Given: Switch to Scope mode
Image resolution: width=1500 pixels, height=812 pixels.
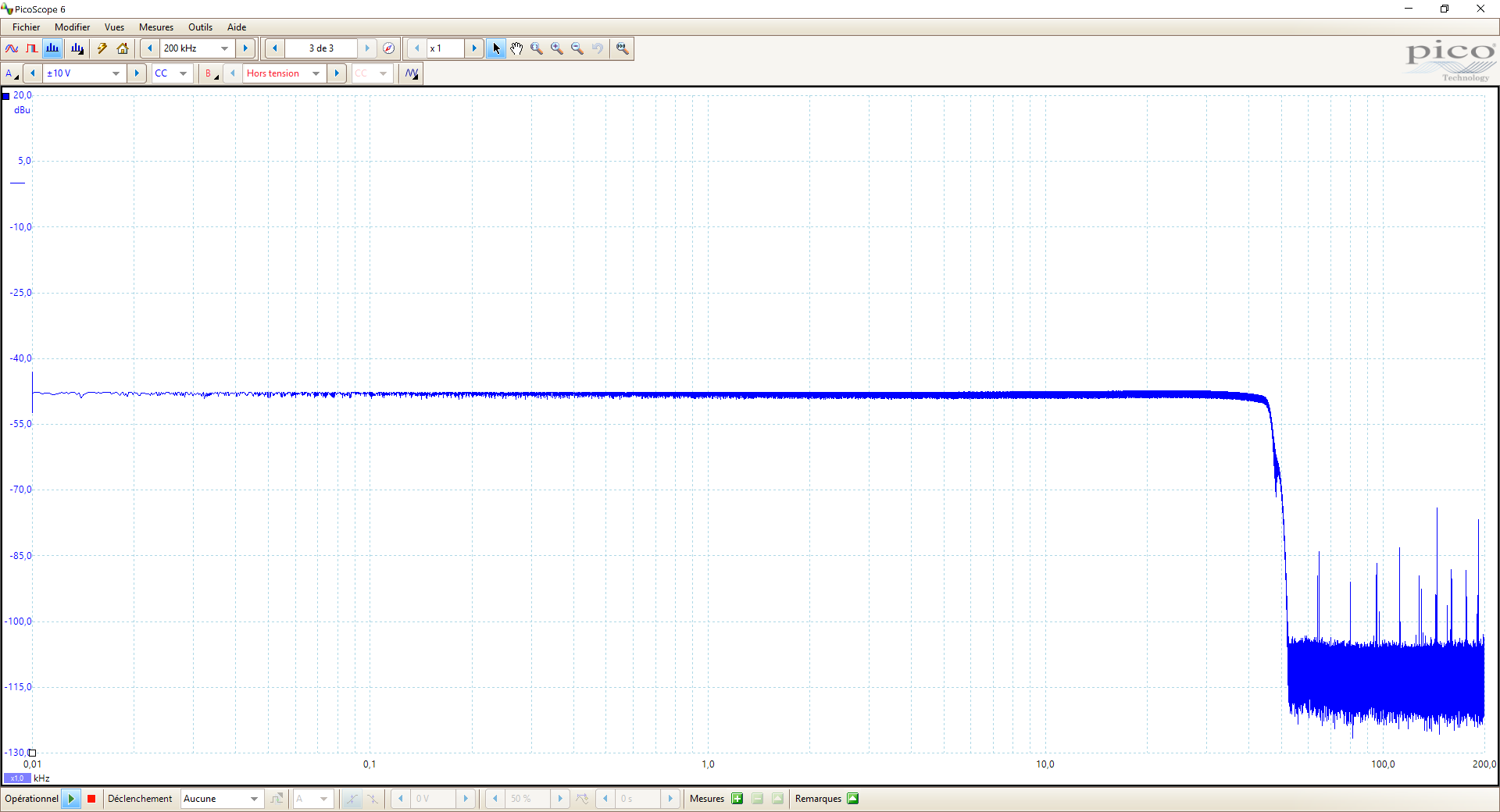Looking at the screenshot, I should [12, 48].
